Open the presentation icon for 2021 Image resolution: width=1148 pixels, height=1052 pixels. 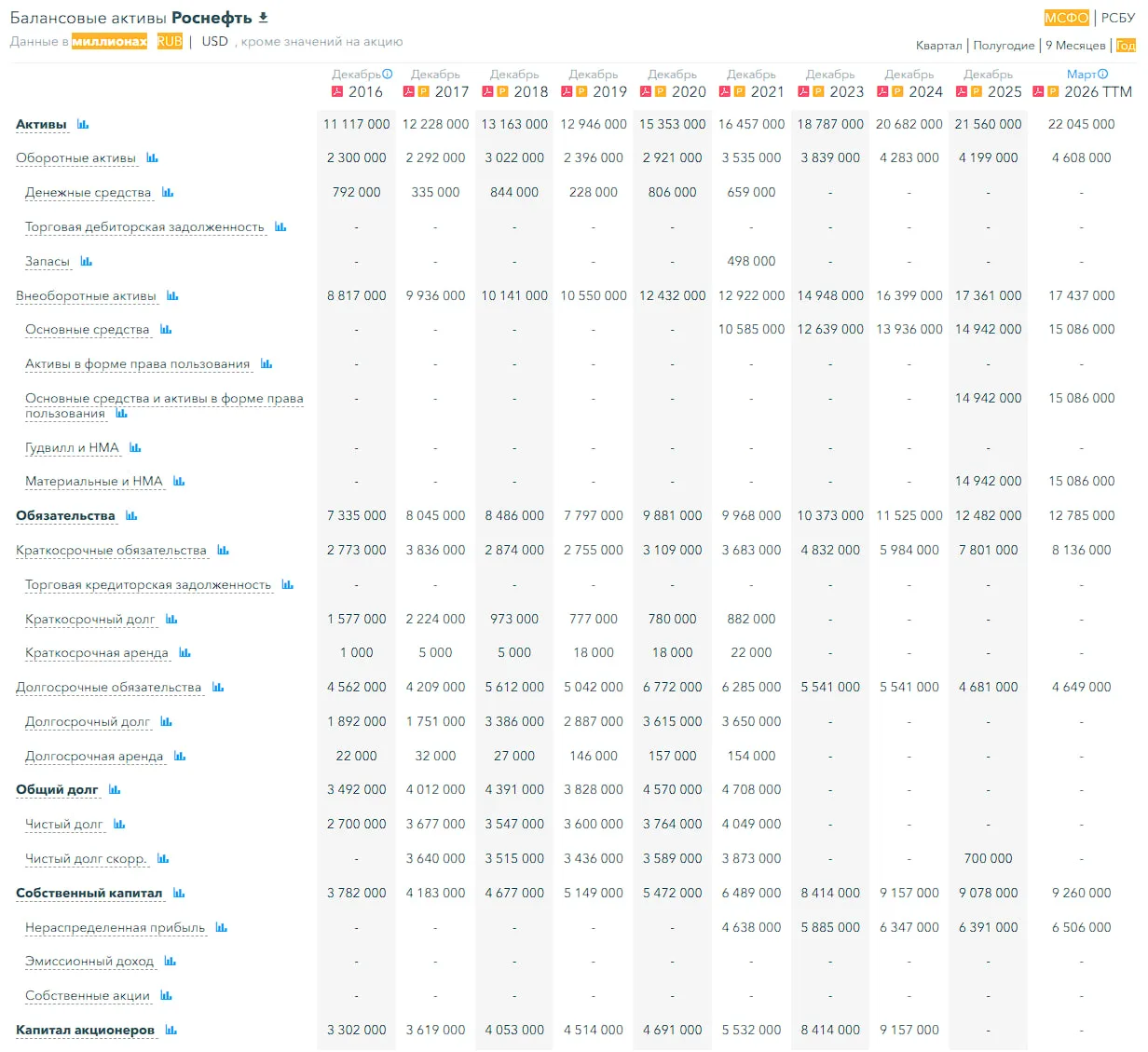point(739,92)
